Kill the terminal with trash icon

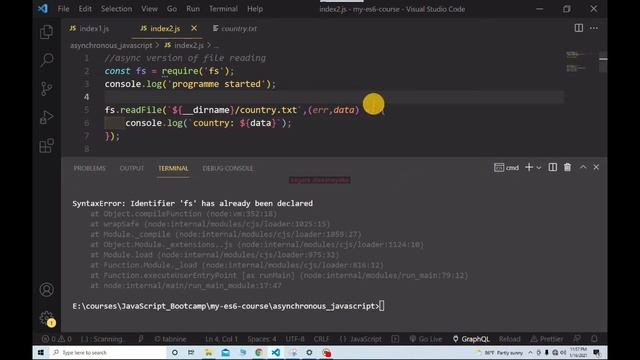tap(567, 167)
